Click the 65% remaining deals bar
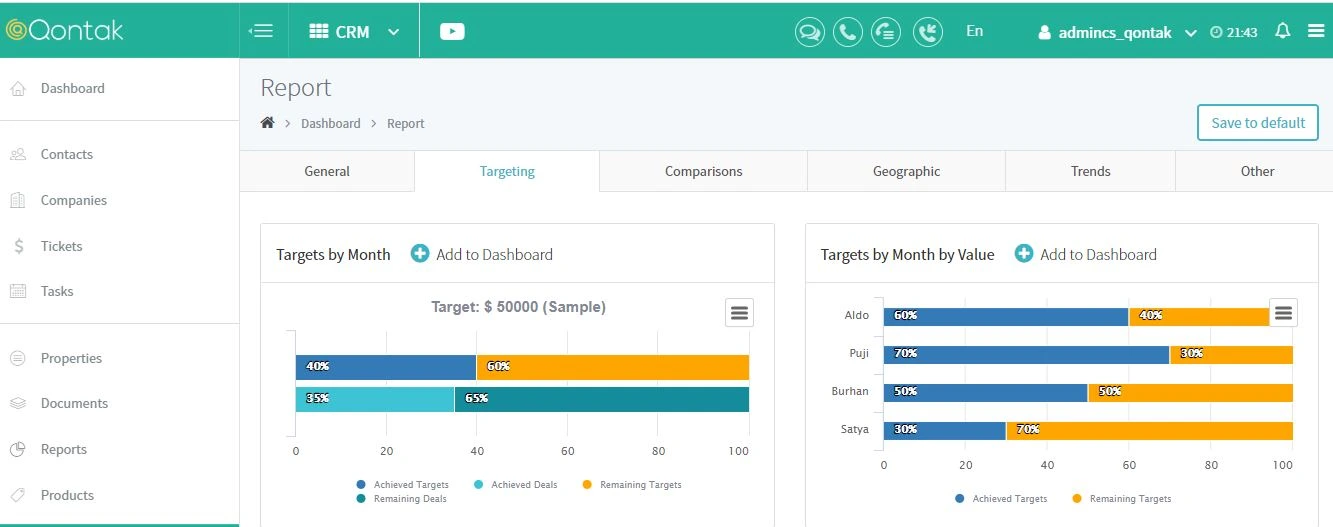The height and width of the screenshot is (527, 1333). tap(601, 399)
